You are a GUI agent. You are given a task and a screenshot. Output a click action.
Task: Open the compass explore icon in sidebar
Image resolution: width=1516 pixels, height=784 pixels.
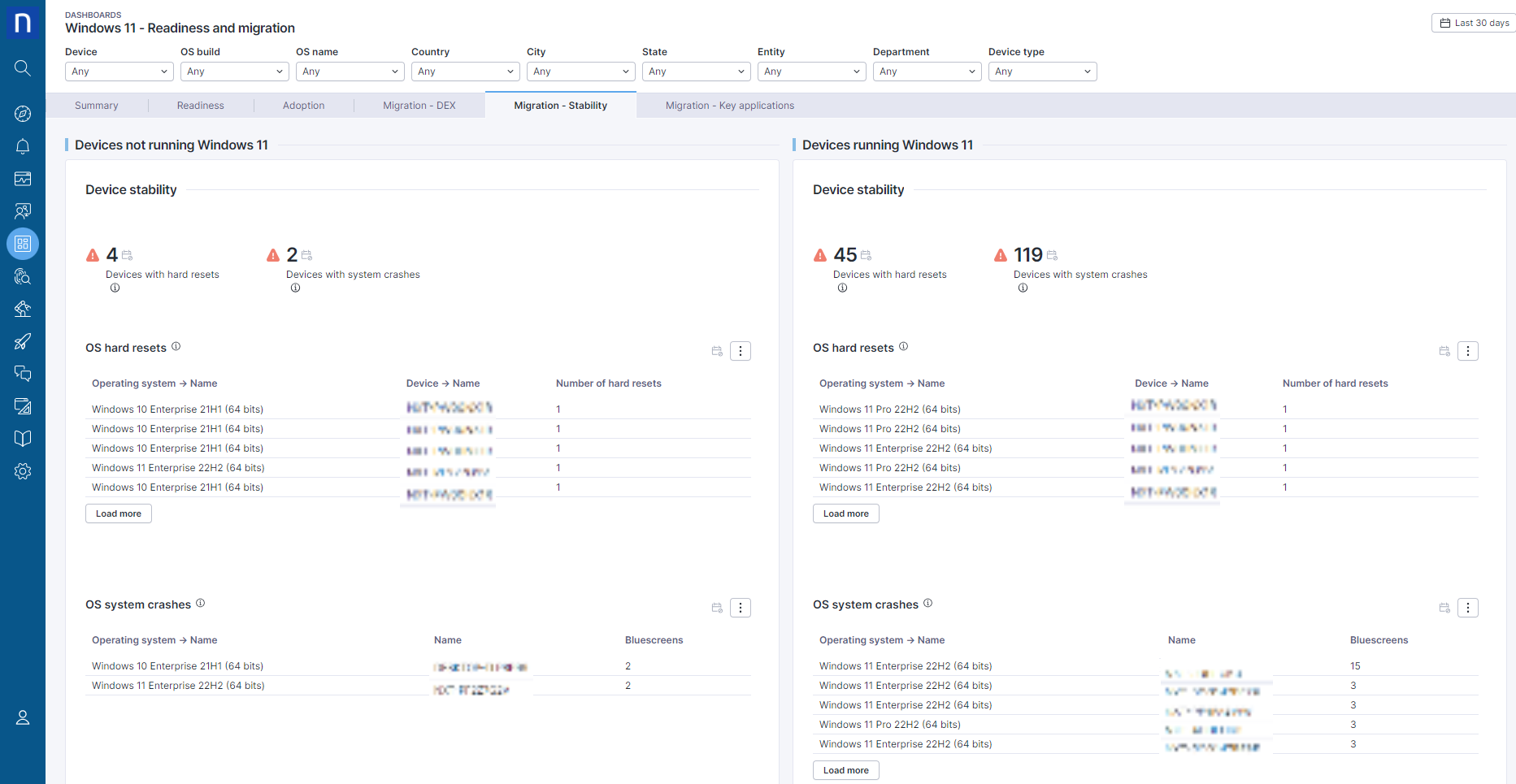click(x=23, y=114)
